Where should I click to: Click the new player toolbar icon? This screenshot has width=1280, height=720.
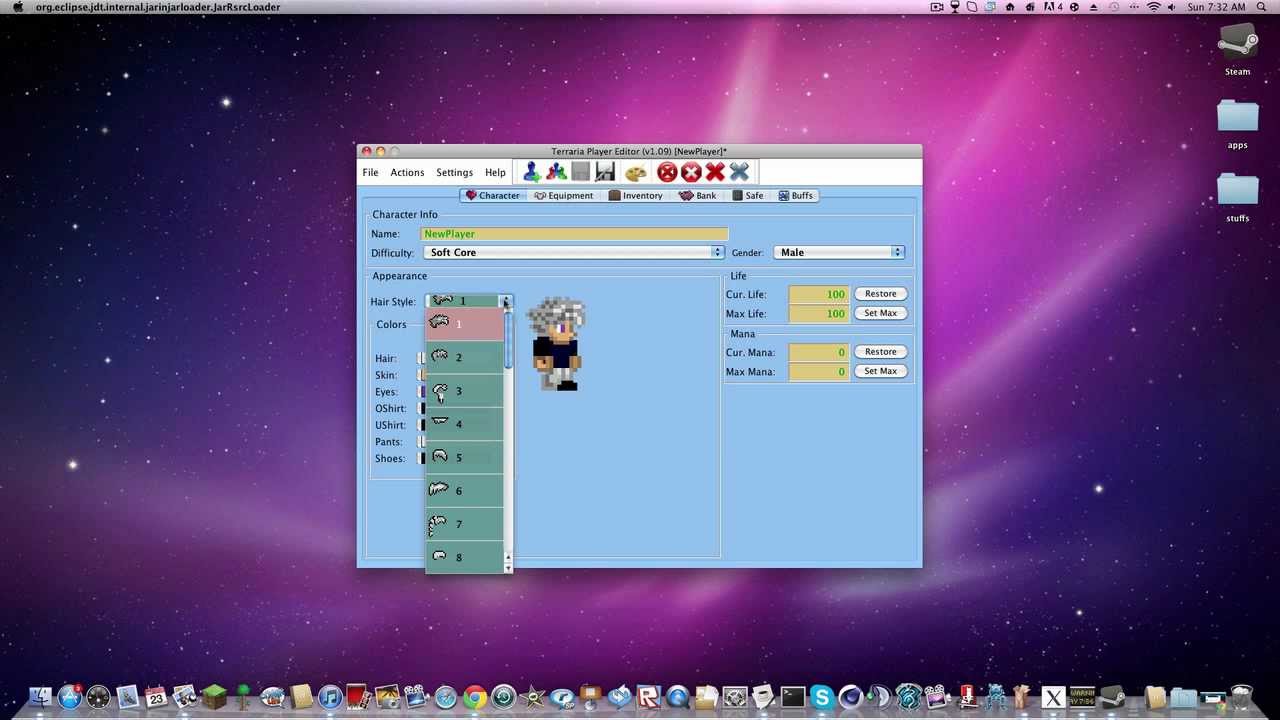(x=531, y=173)
